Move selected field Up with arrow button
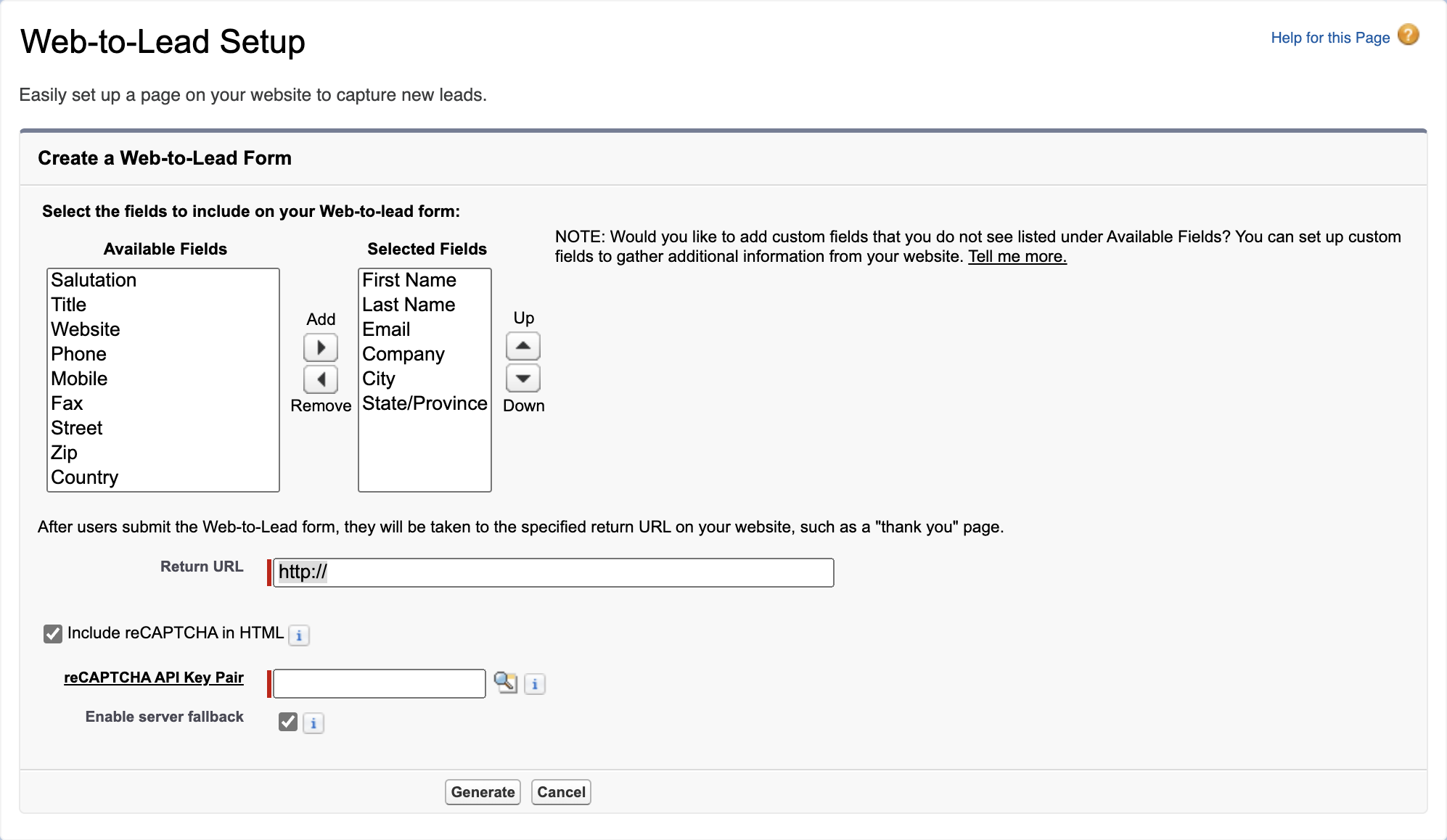Screen dimensions: 1447x840 coord(522,346)
